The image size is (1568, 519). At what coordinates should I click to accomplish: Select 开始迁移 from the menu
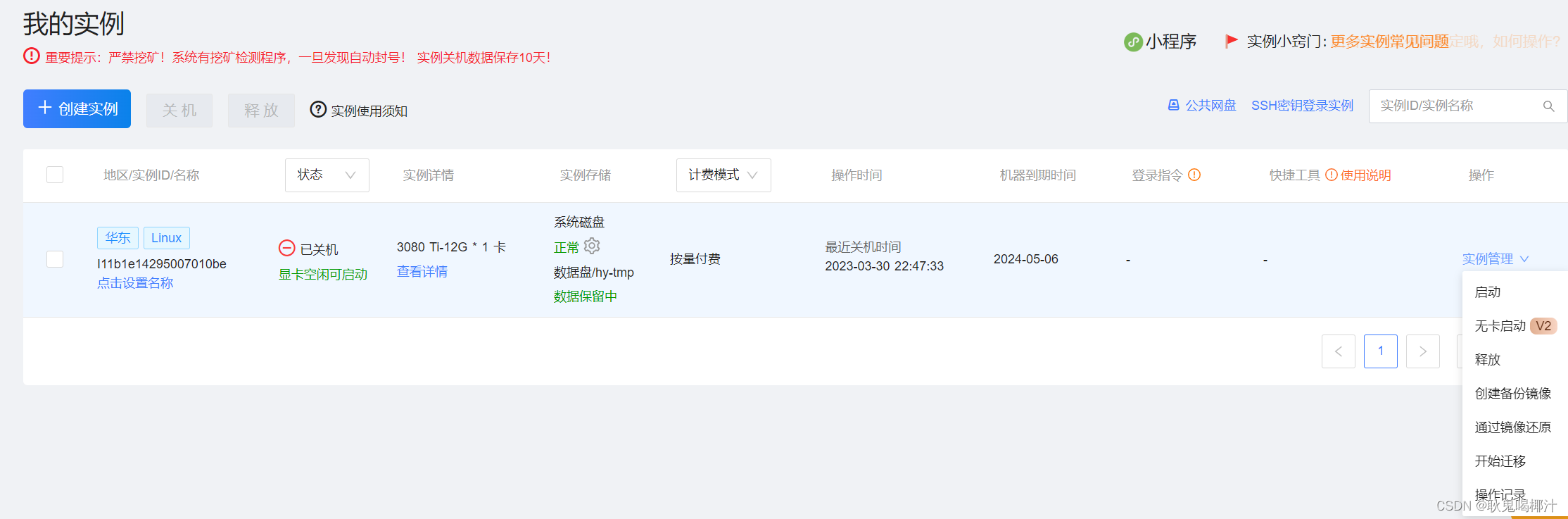(x=1500, y=461)
